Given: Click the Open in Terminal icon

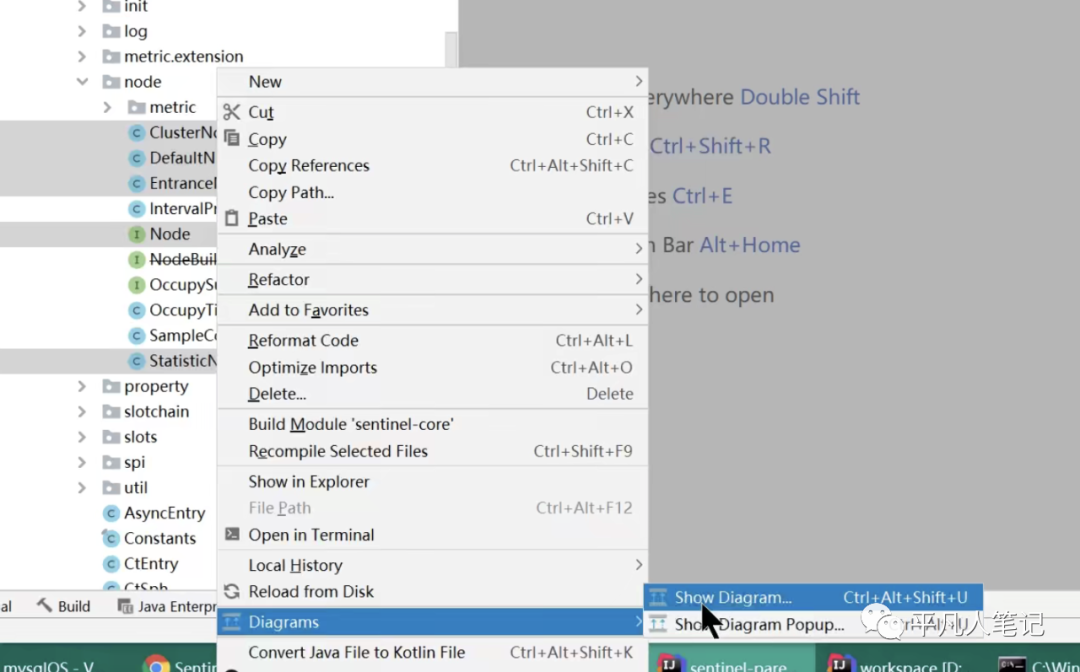Looking at the screenshot, I should (232, 534).
